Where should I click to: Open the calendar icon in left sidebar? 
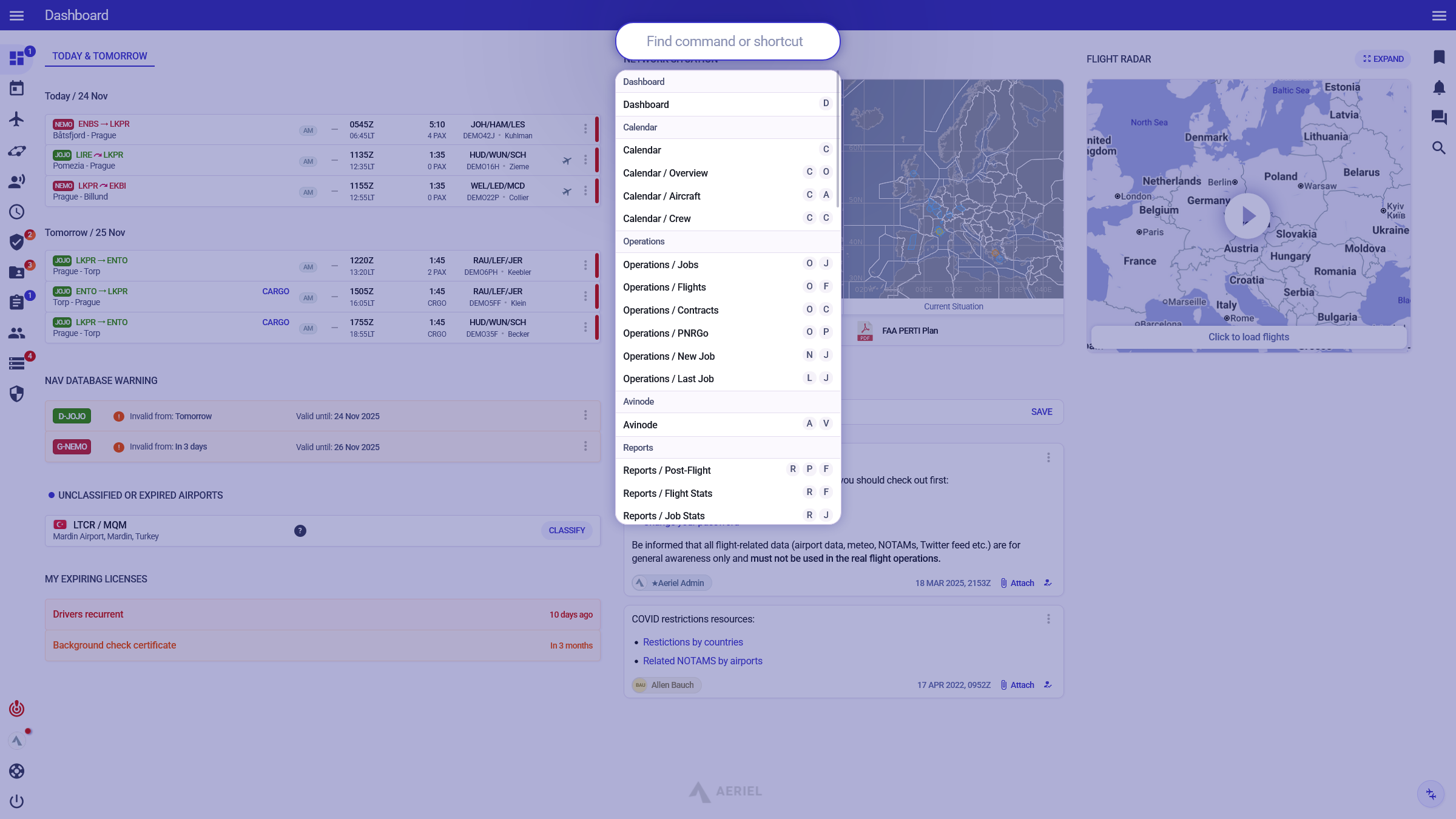(16, 89)
